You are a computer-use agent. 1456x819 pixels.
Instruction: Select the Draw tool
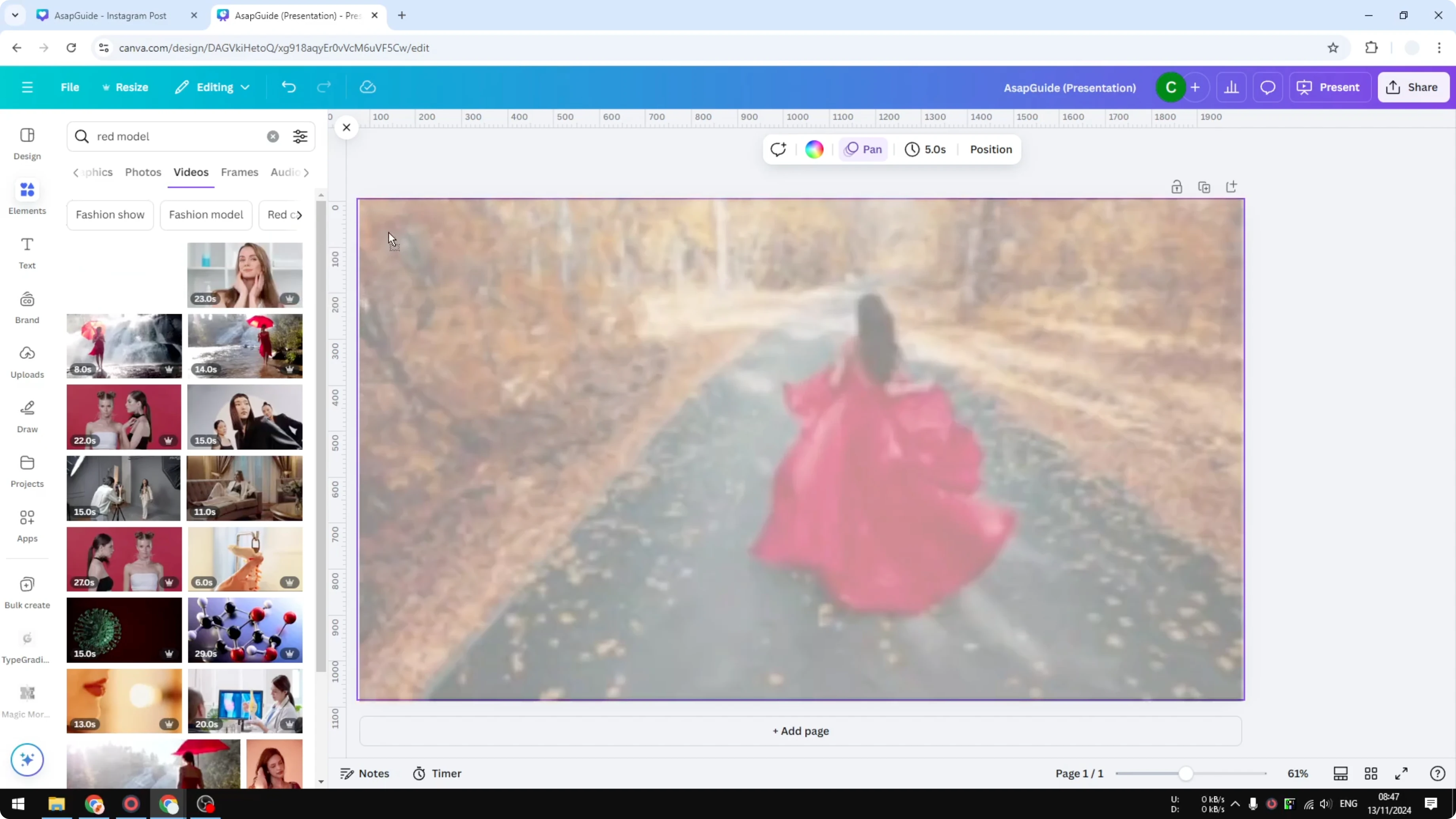click(x=27, y=417)
